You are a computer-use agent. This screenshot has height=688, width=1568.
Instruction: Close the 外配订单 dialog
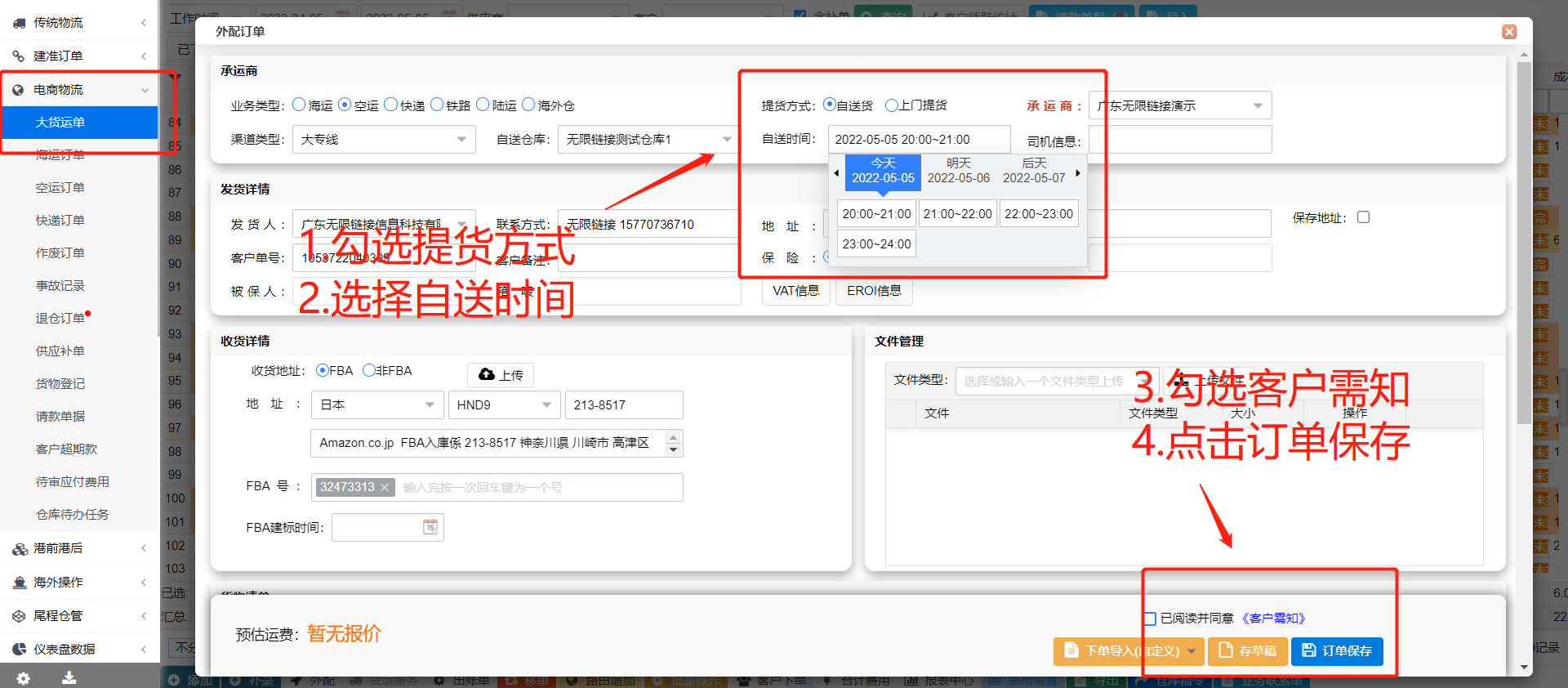1509,32
